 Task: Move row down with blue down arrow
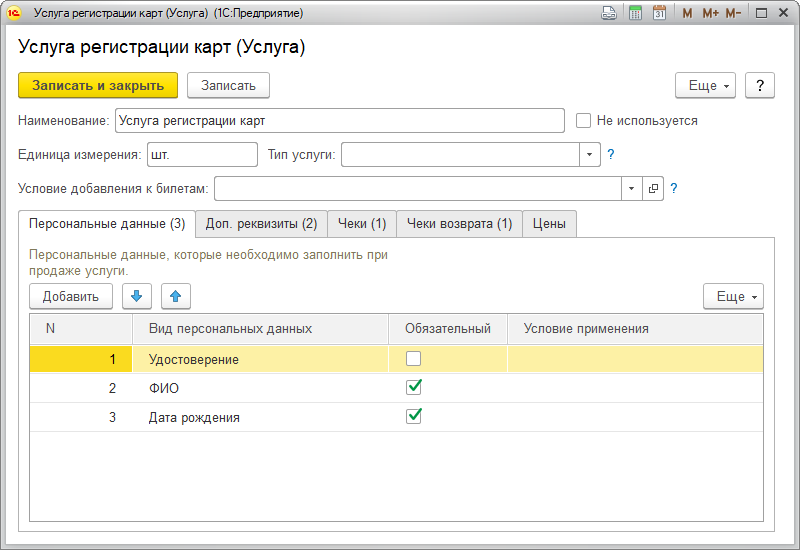137,296
